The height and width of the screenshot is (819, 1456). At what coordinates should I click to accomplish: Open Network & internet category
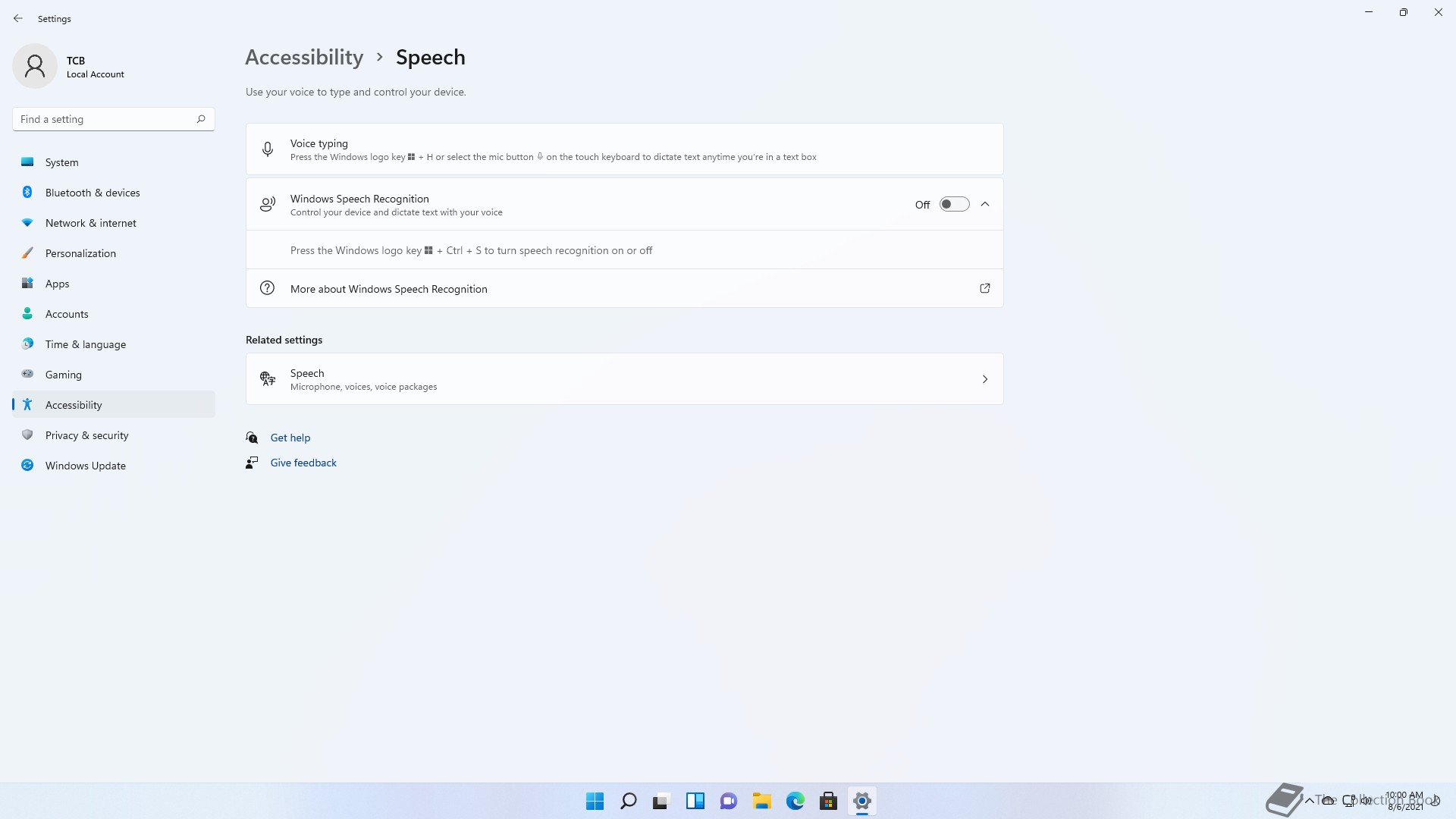[x=114, y=223]
